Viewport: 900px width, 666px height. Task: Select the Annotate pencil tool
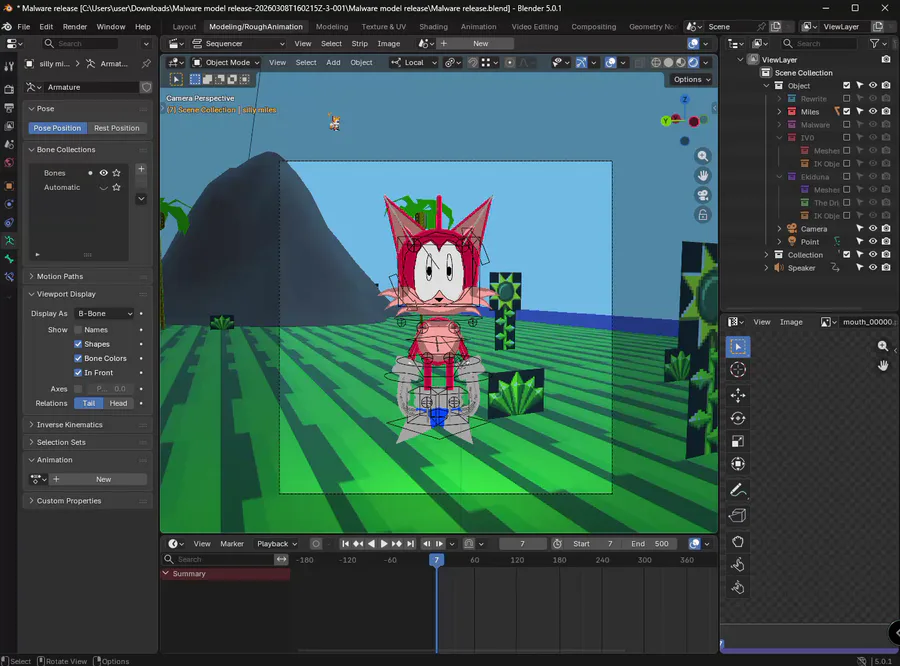point(738,490)
